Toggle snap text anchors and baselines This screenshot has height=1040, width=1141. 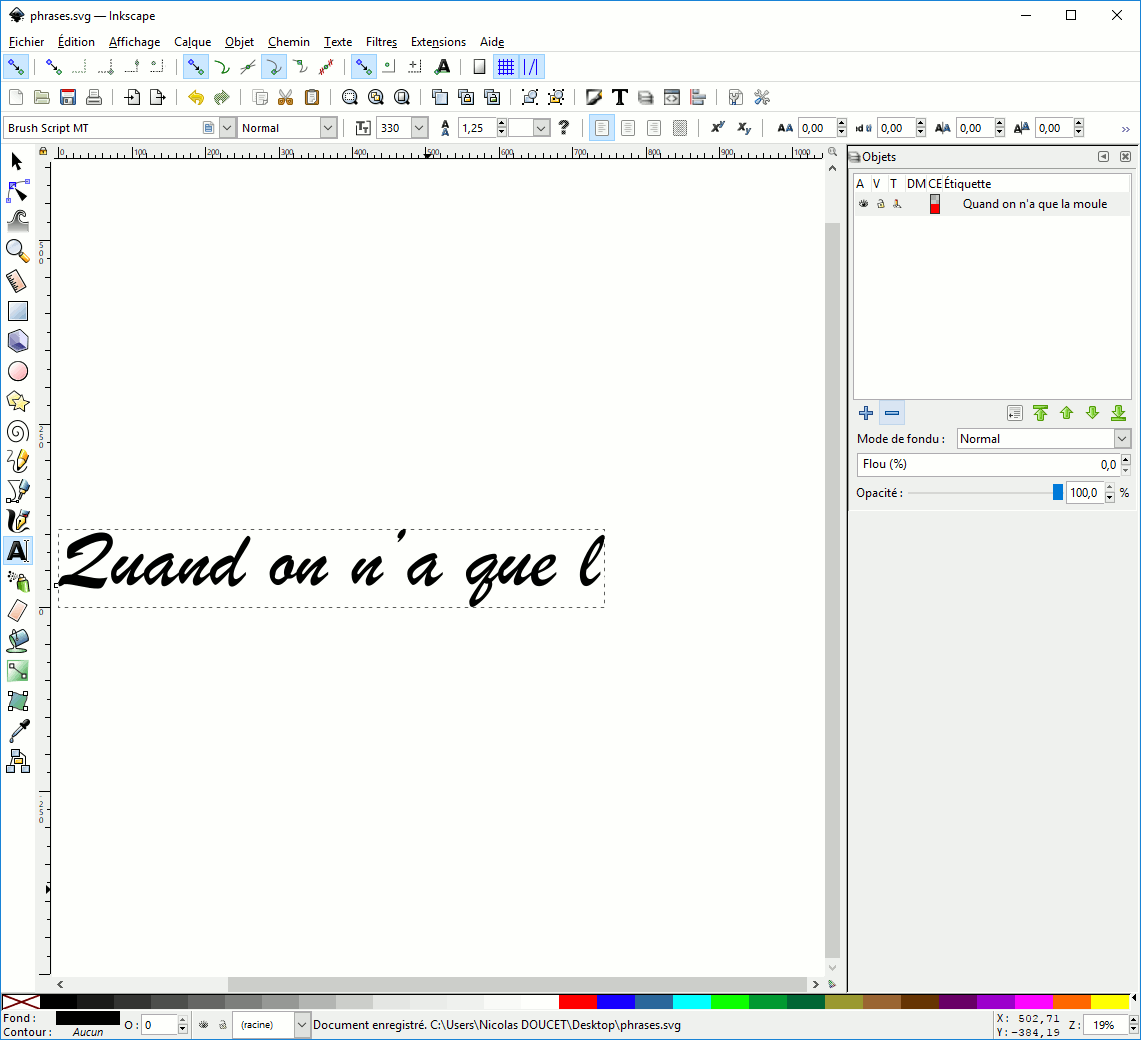pyautogui.click(x=442, y=67)
